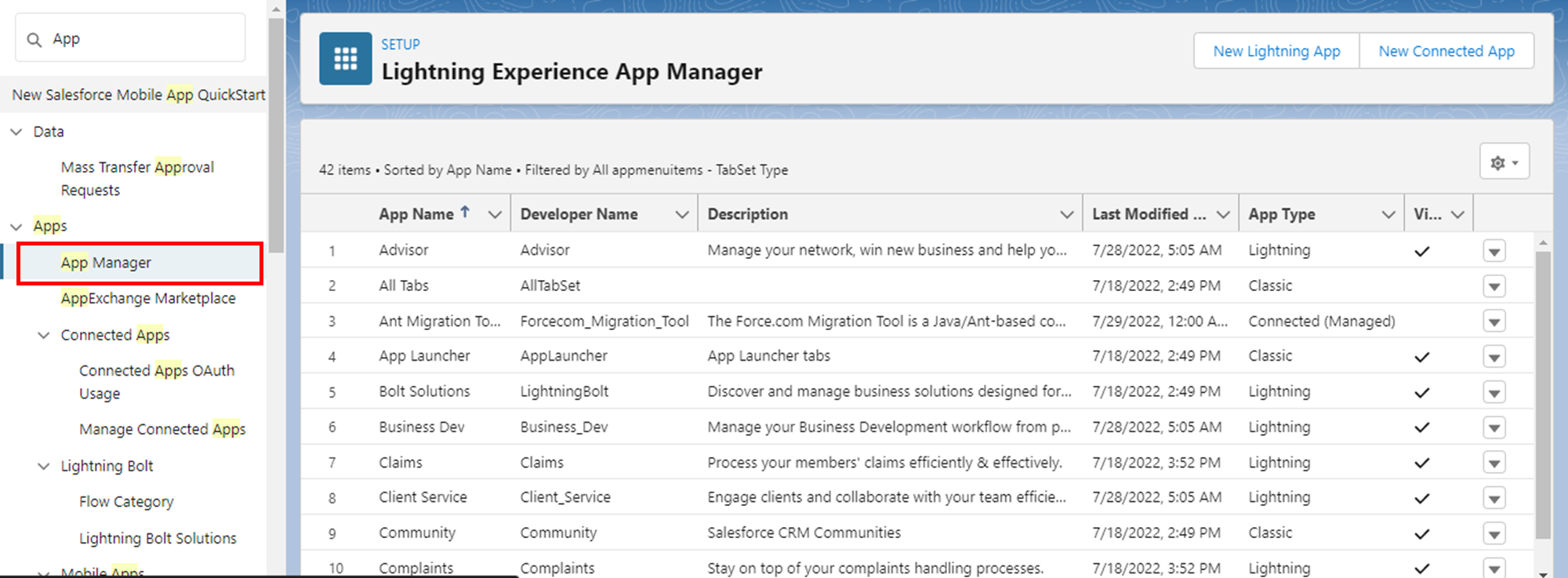
Task: Sort by Description column header
Action: pyautogui.click(x=747, y=214)
